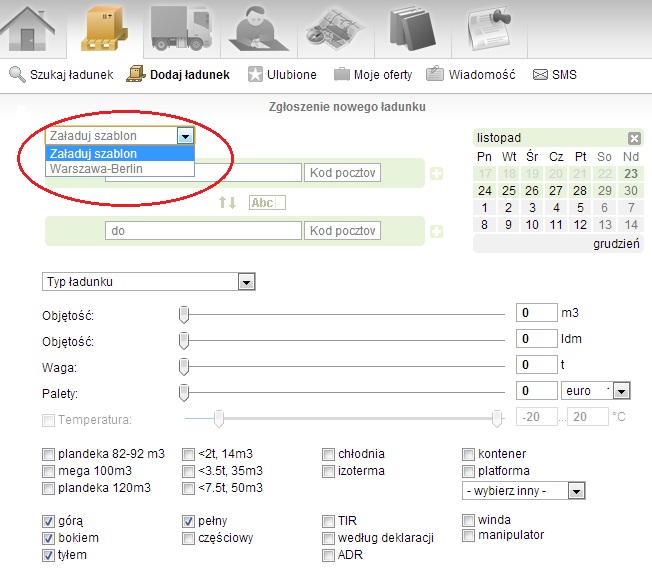Click the Abc text mode button
The height and width of the screenshot is (571, 652).
point(267,203)
